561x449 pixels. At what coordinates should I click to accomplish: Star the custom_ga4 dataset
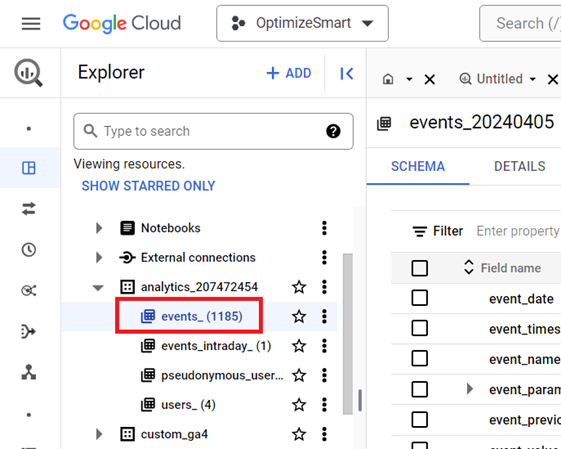click(x=299, y=434)
